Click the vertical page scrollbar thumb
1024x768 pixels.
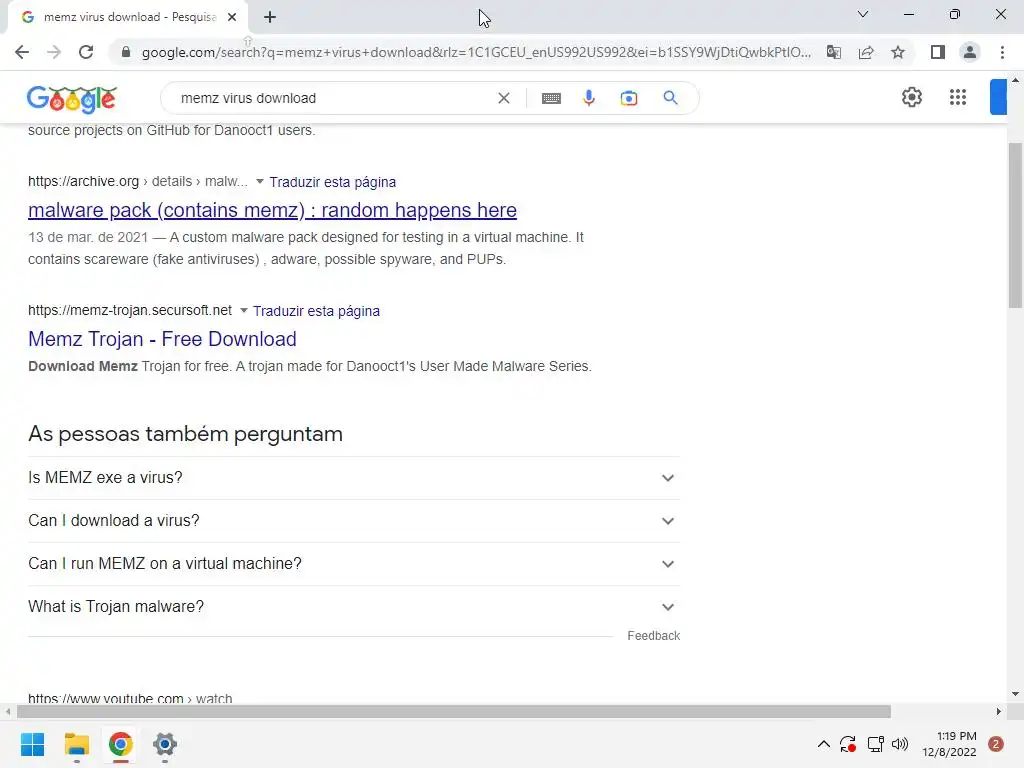1015,225
